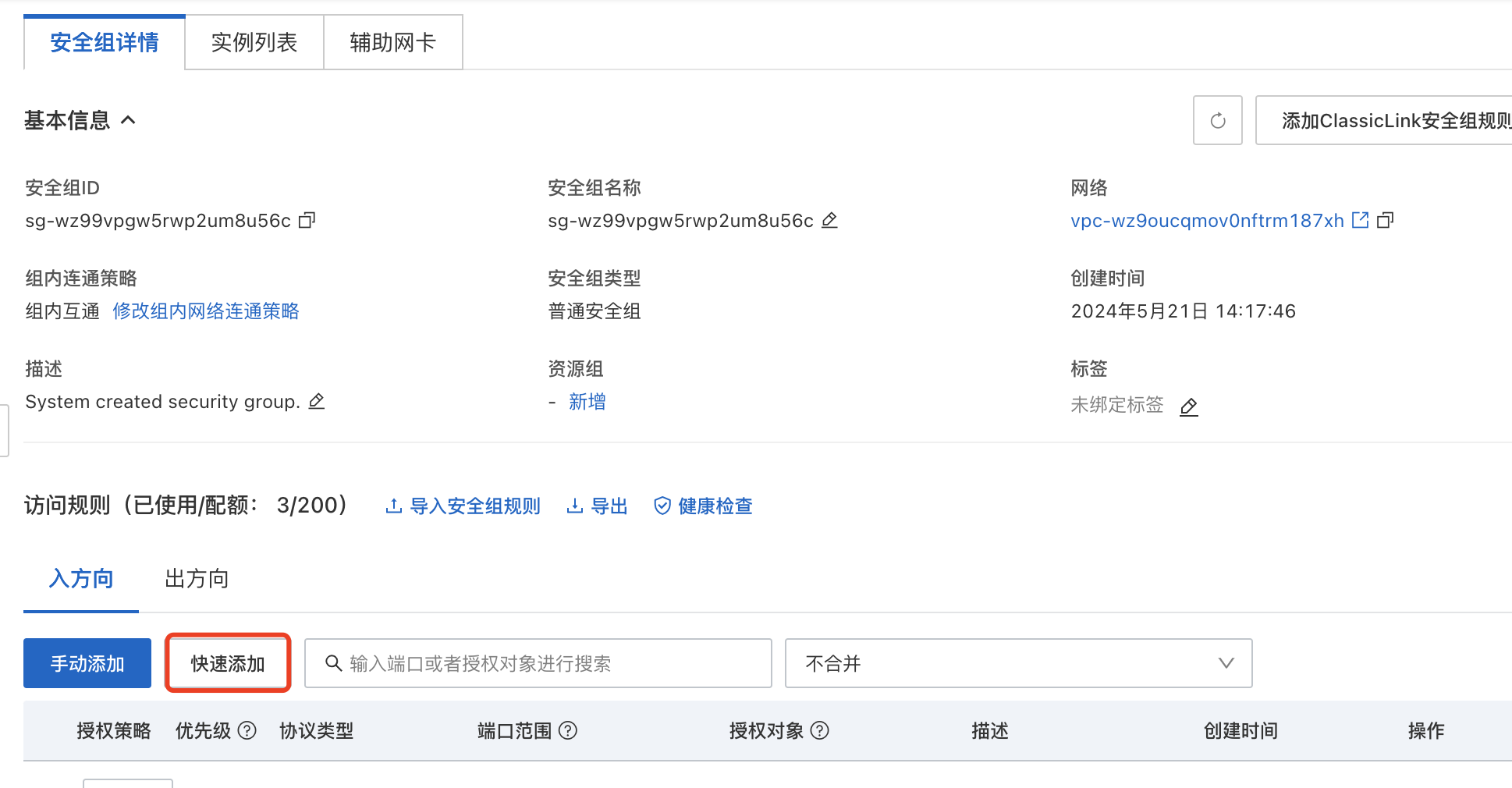The height and width of the screenshot is (788, 1512).
Task: Edit the security group name
Action: pos(830,221)
